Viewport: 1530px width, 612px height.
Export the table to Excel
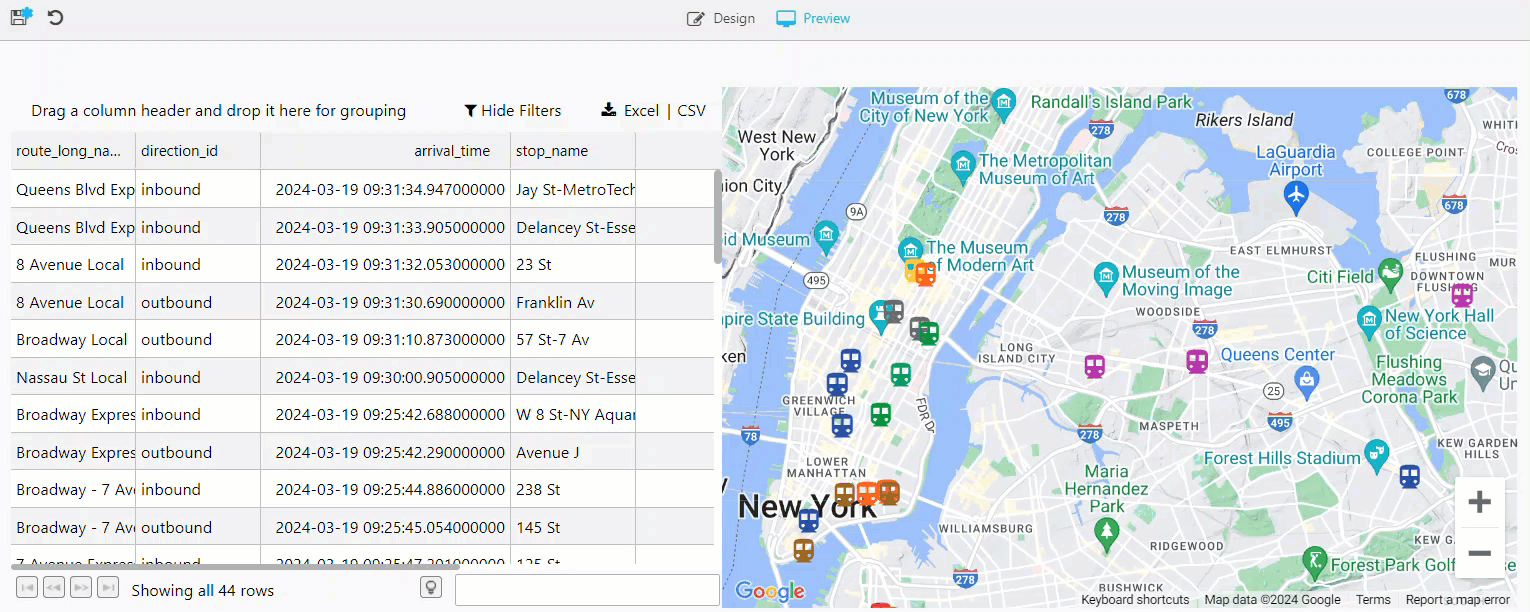click(630, 111)
